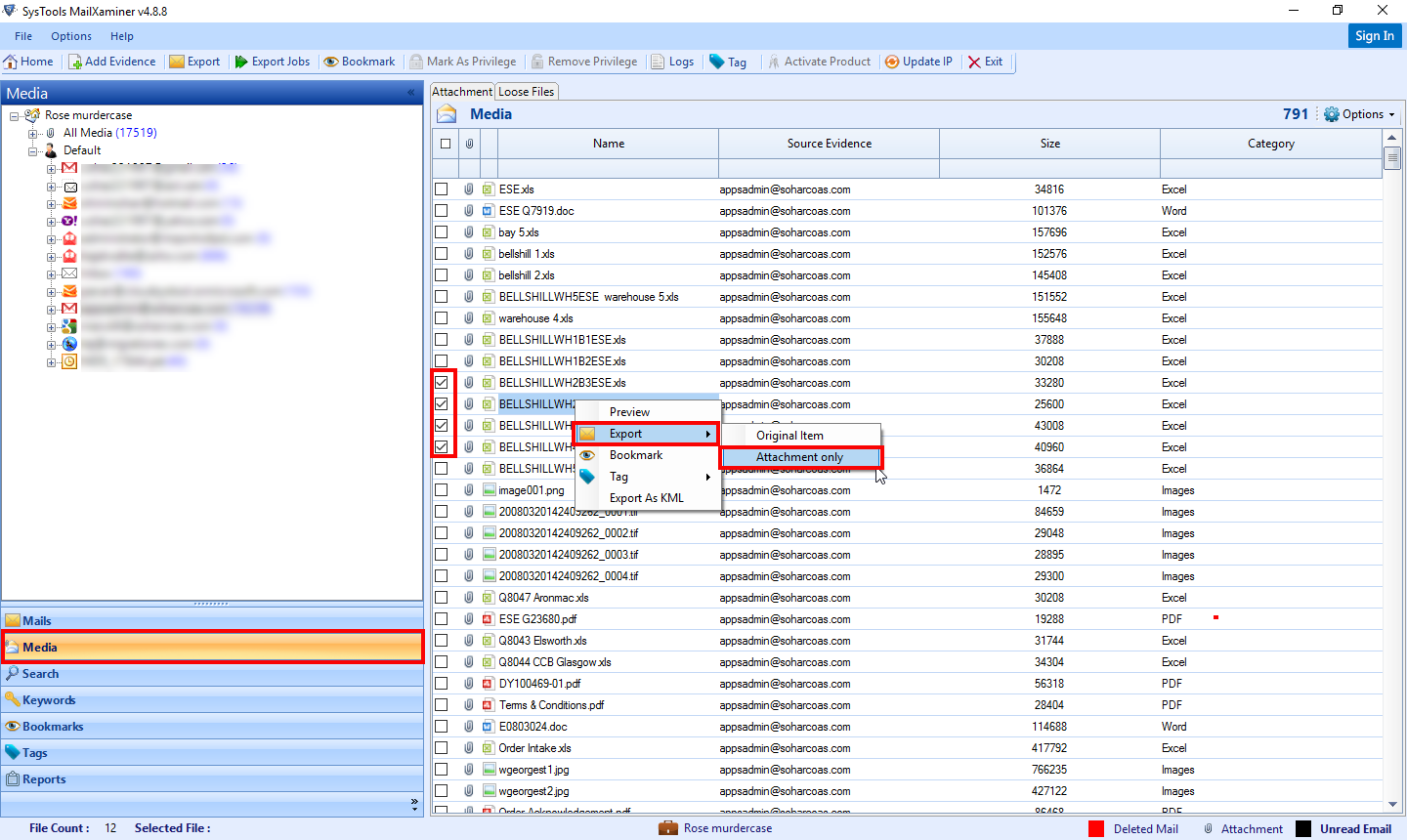Viewport: 1407px width, 840px height.
Task: Click the PDF icon of DY100469-01.pdf
Action: pos(488,684)
